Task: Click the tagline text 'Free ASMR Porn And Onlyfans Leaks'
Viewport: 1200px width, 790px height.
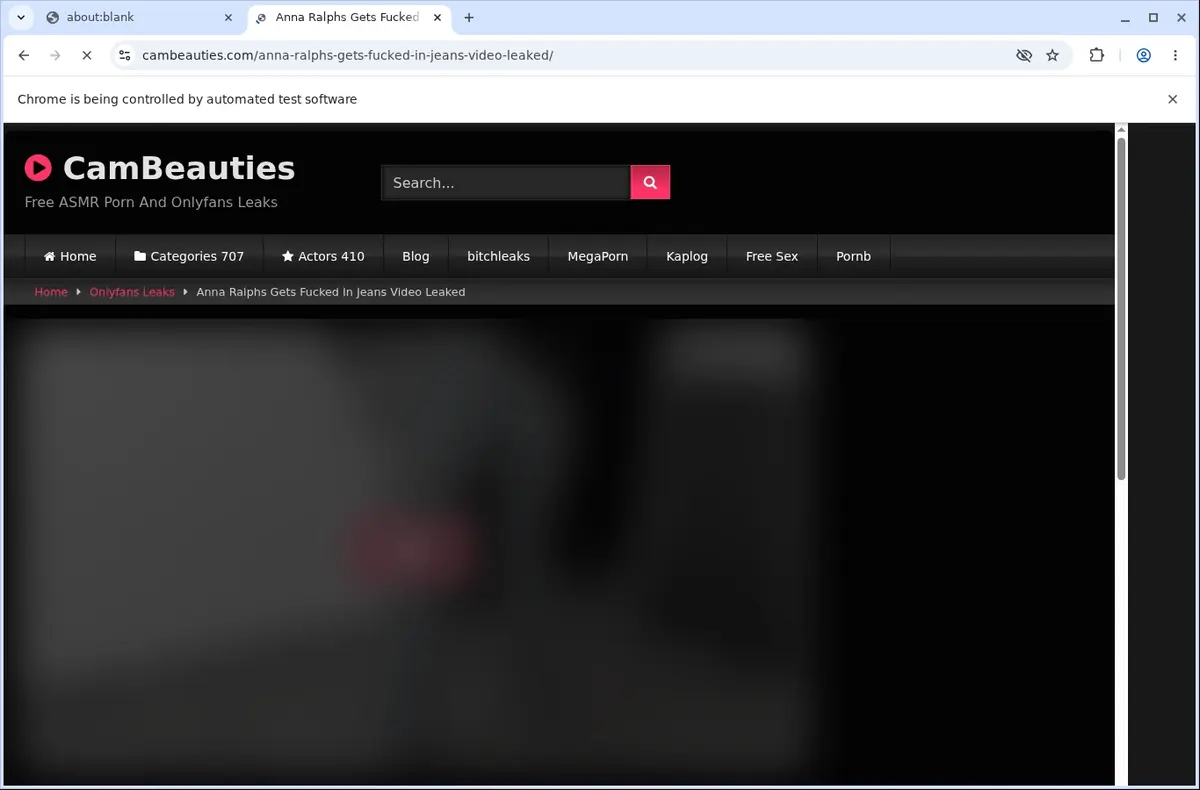Action: 151,202
